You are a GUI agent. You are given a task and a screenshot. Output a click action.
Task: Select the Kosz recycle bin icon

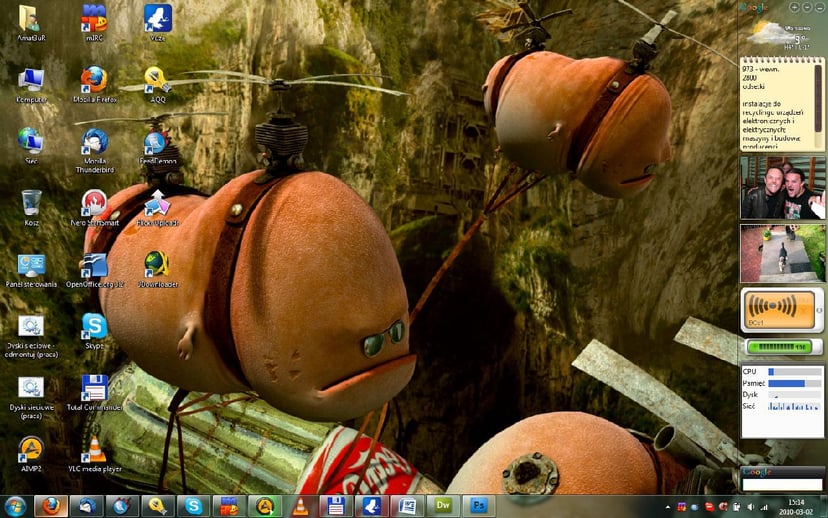(31, 208)
